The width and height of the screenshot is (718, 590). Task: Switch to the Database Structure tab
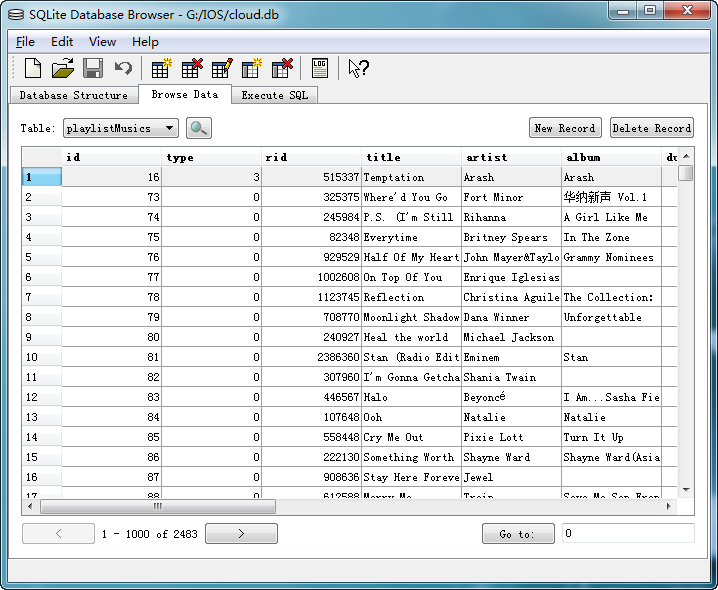pos(73,95)
